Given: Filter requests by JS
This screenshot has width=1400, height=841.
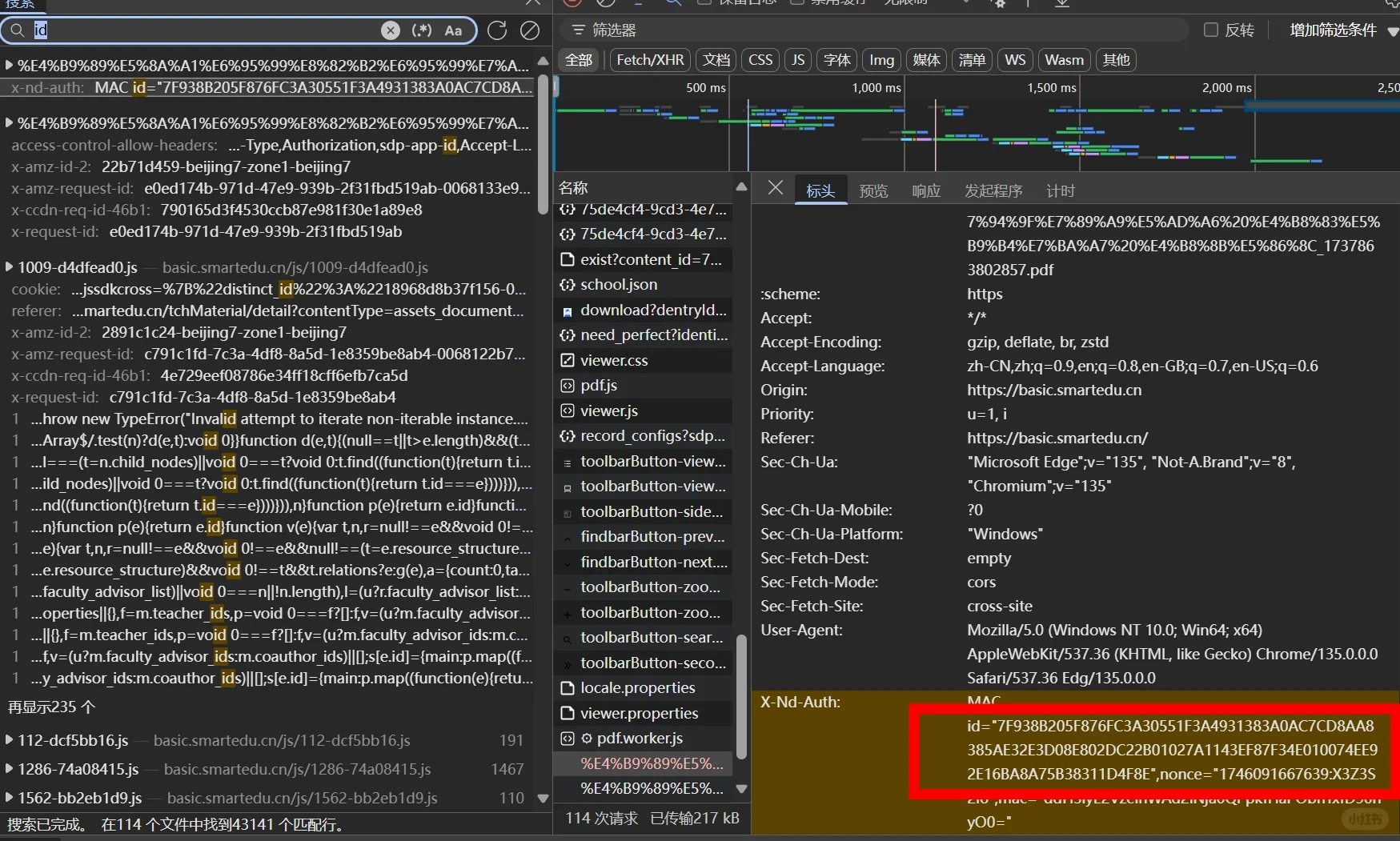Looking at the screenshot, I should 798,60.
